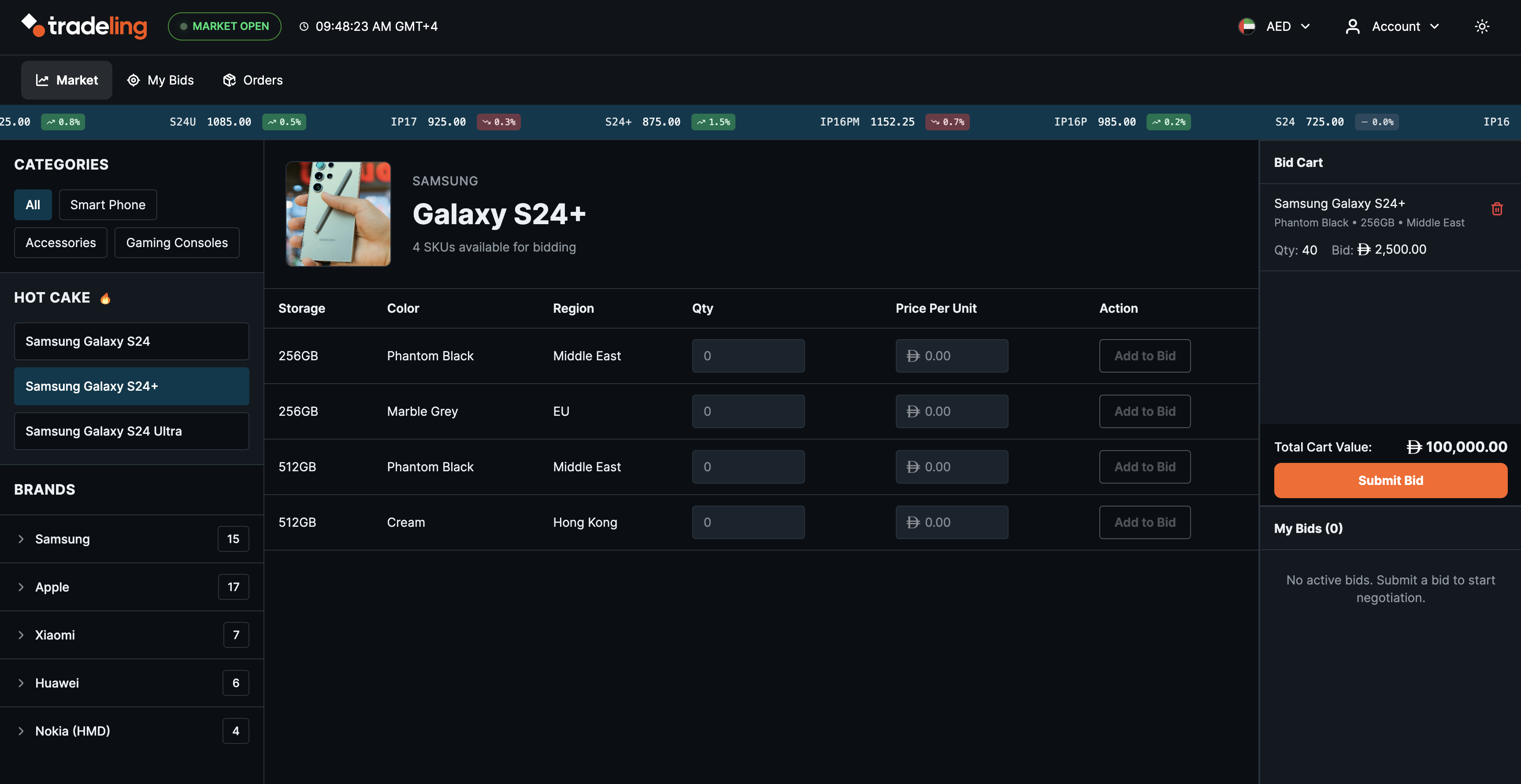Image resolution: width=1521 pixels, height=784 pixels.
Task: Click the IP17 ticker 0.3% down badge
Action: pos(498,122)
